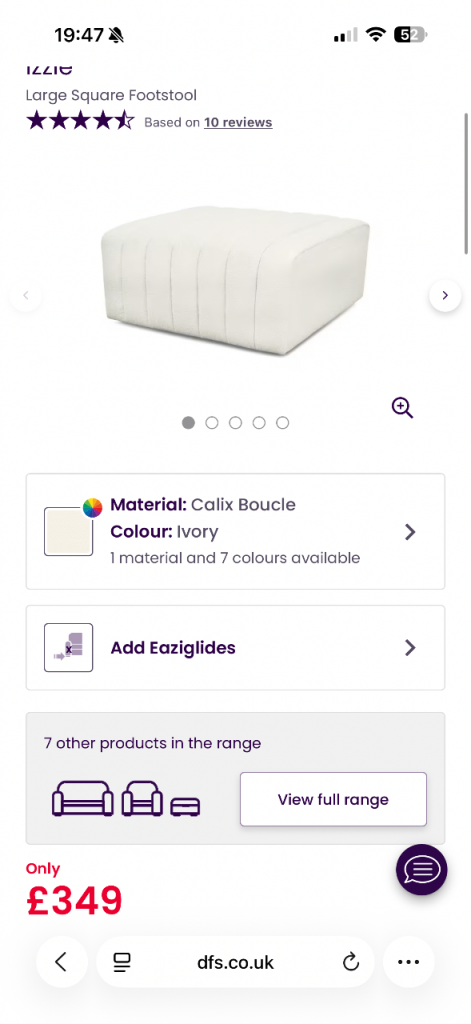Expand the Add Eaziglides chevron
The height and width of the screenshot is (1024, 471).
point(410,647)
